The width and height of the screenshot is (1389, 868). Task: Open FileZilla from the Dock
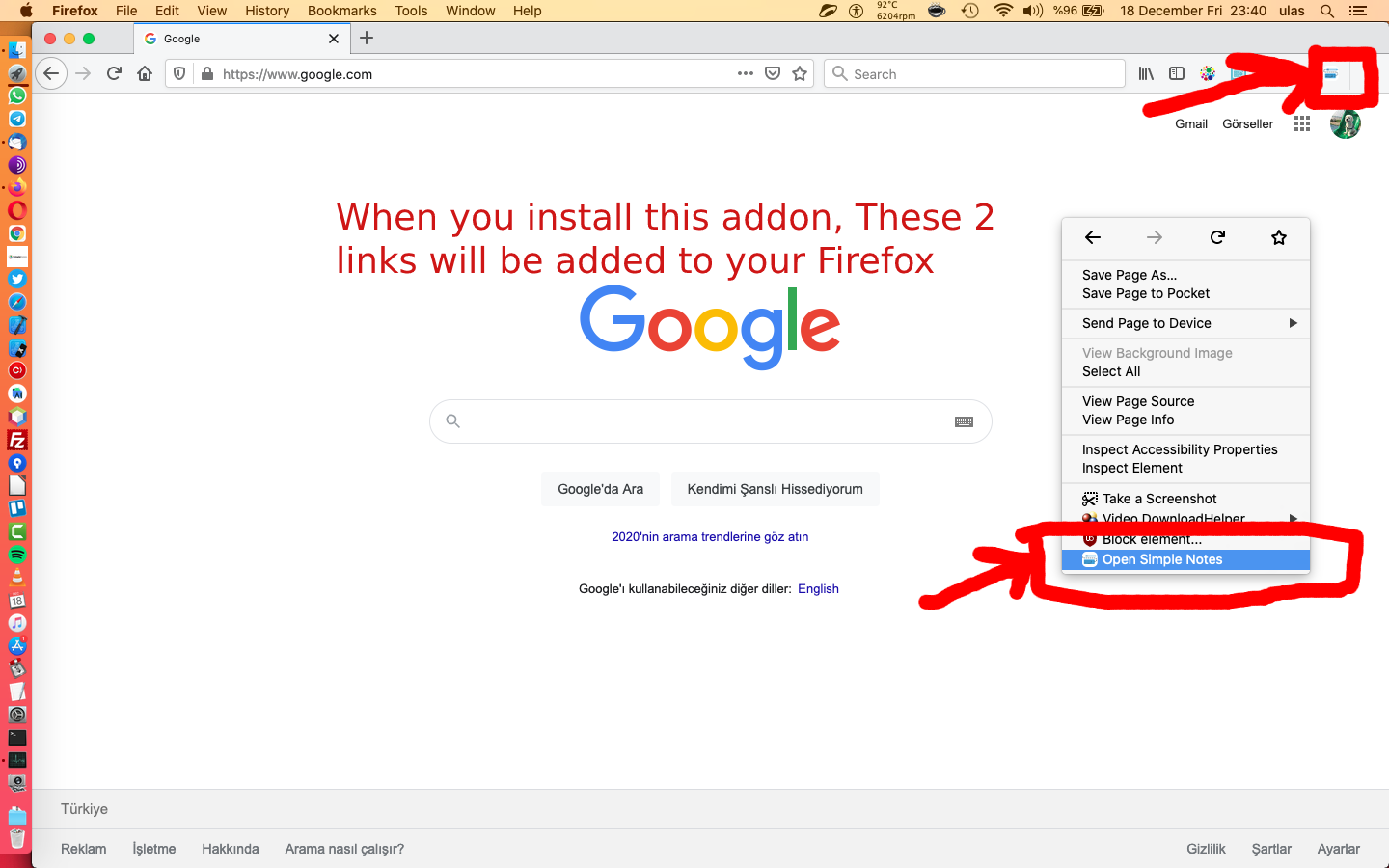[x=17, y=440]
